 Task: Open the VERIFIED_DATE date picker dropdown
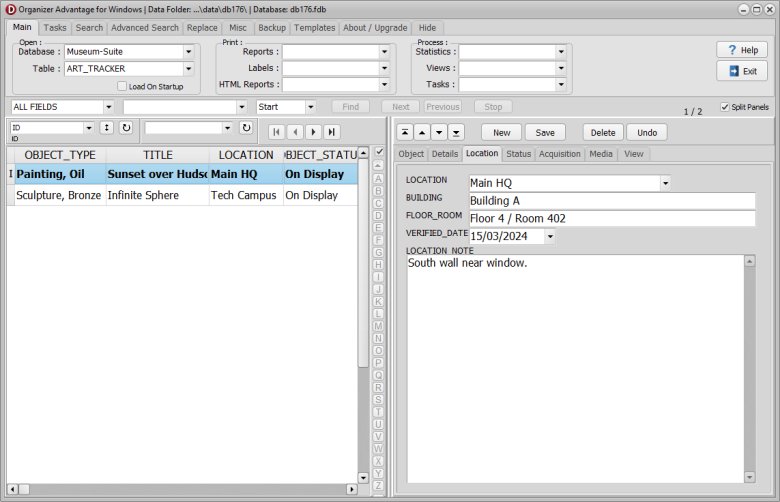click(x=549, y=237)
